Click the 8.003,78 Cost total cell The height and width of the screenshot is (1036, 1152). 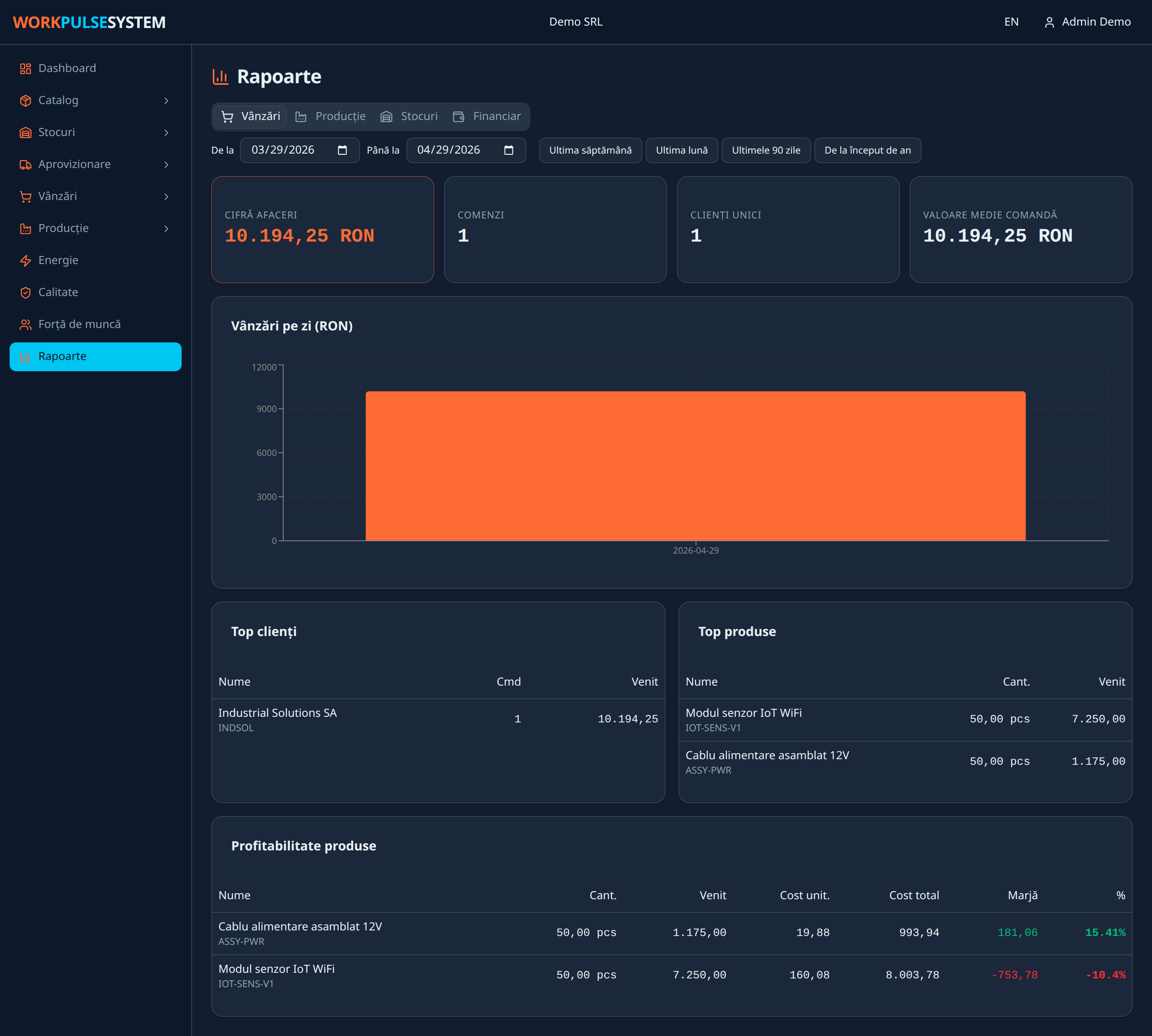coord(912,975)
